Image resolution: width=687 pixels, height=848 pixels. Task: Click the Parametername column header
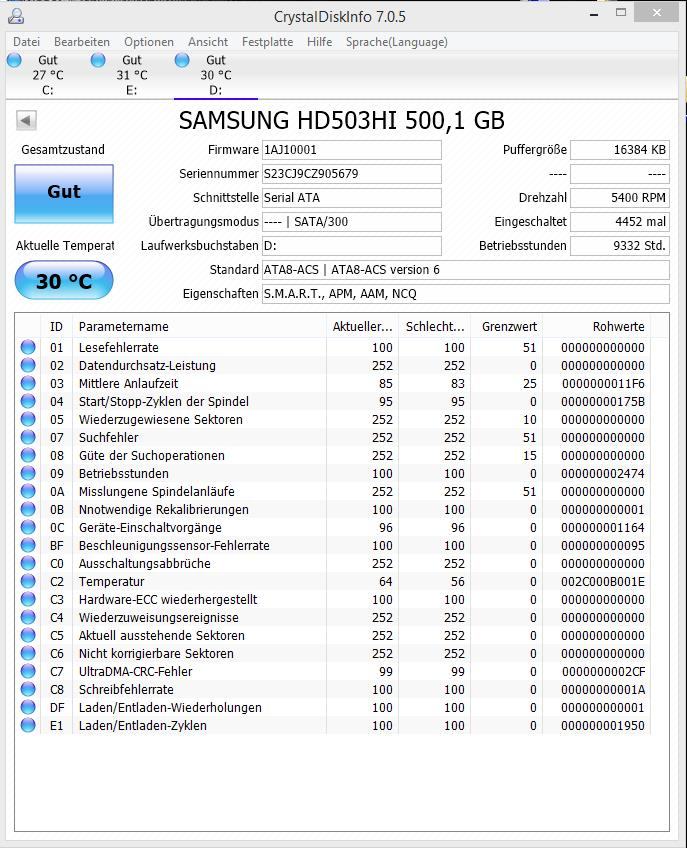(199, 327)
